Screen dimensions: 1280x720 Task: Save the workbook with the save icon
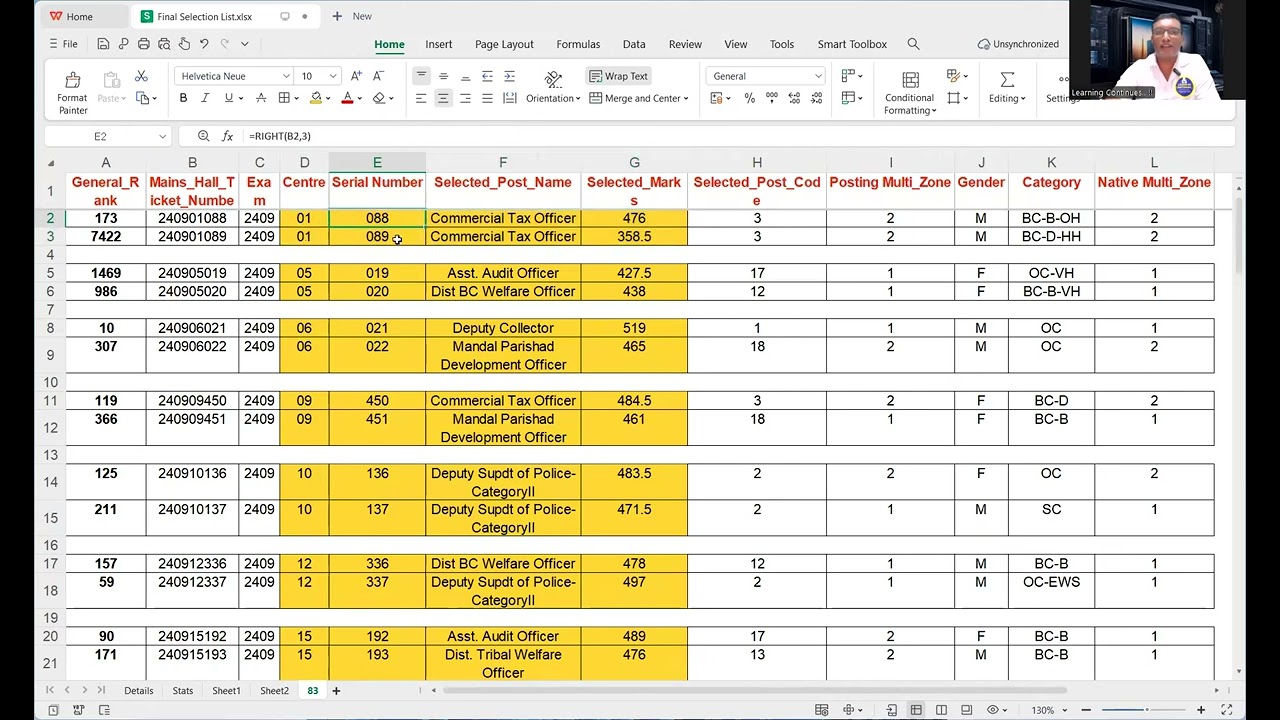coord(103,44)
